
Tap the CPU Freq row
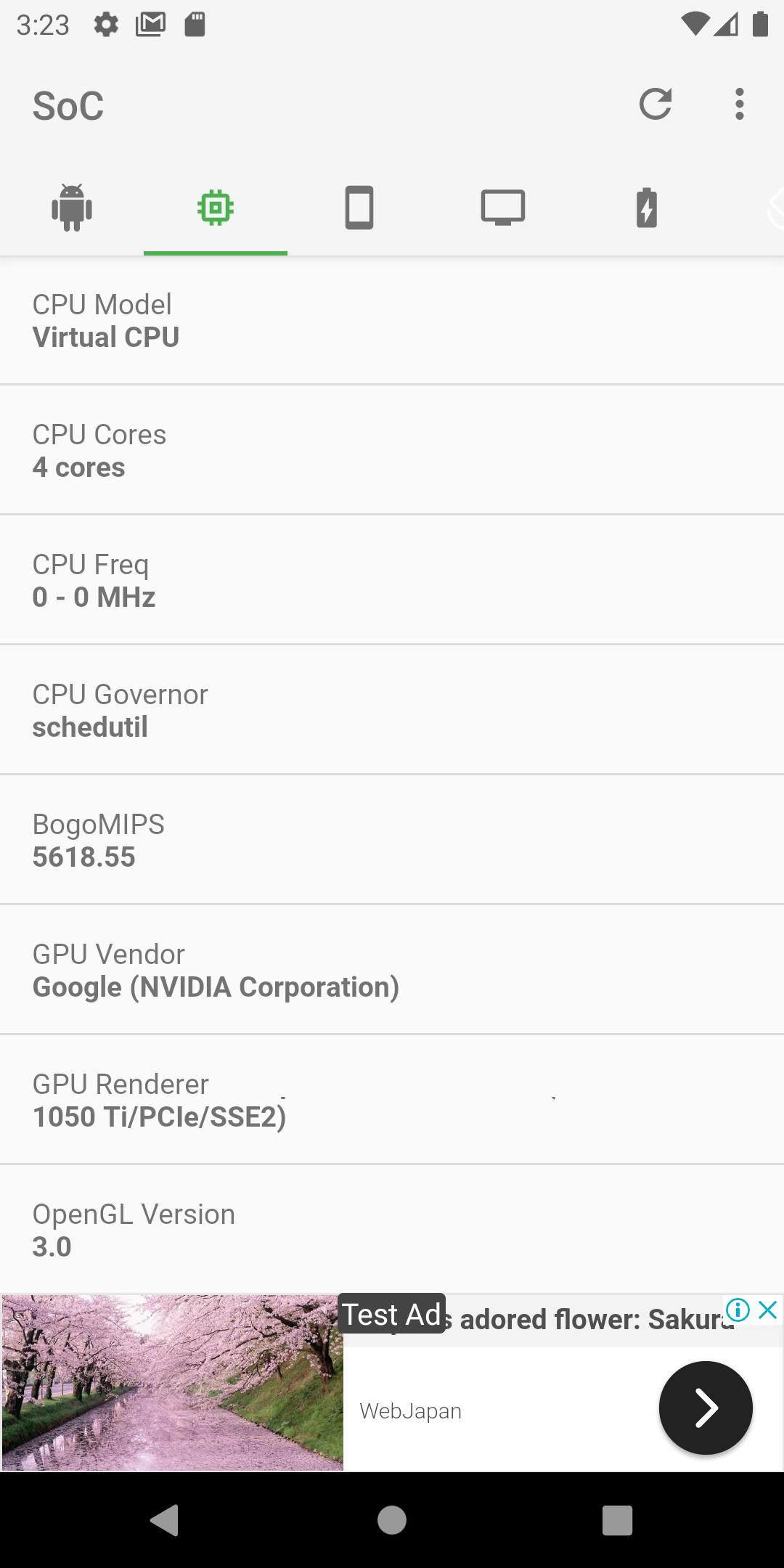[x=392, y=580]
